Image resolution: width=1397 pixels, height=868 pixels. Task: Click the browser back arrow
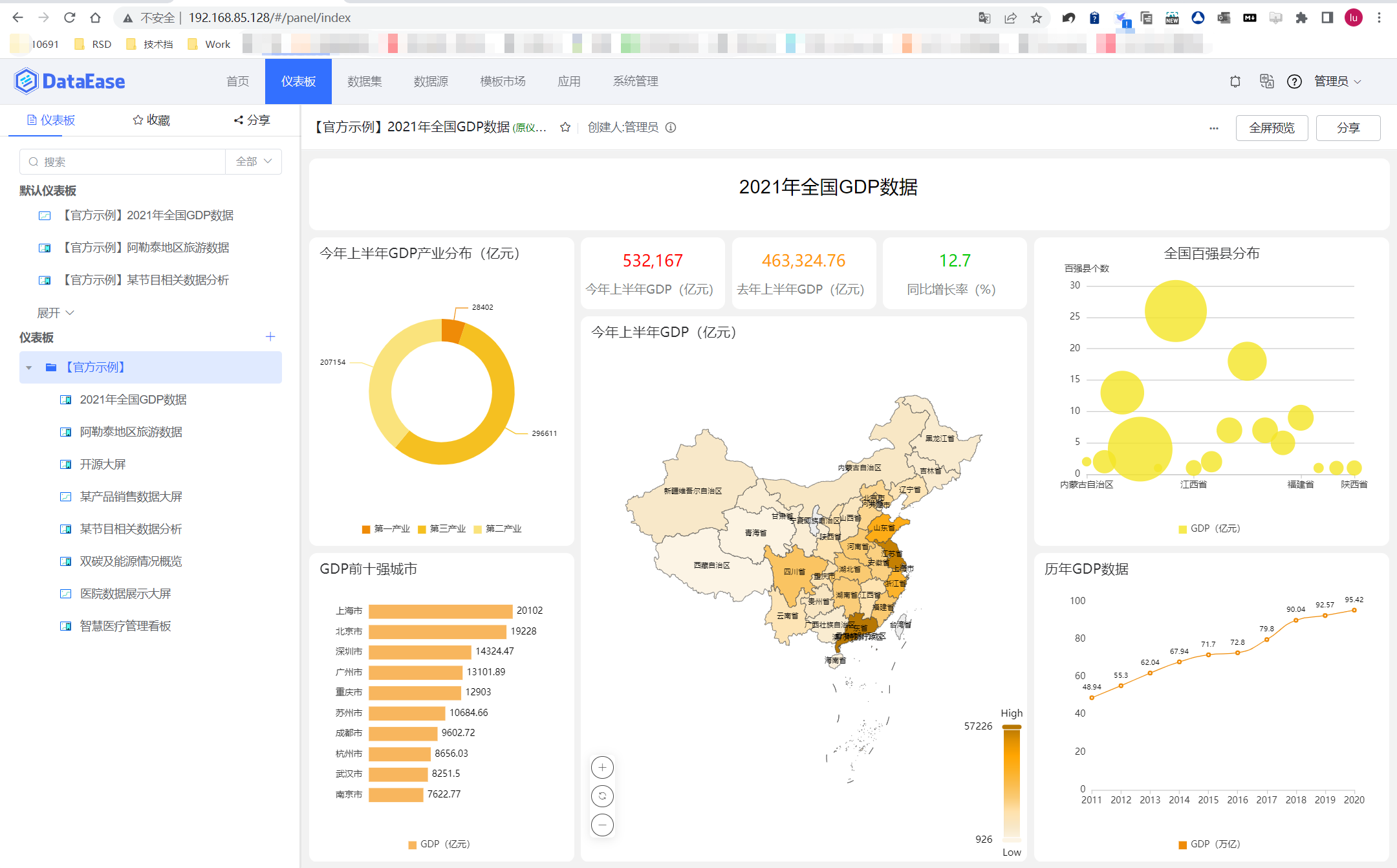coord(18,17)
